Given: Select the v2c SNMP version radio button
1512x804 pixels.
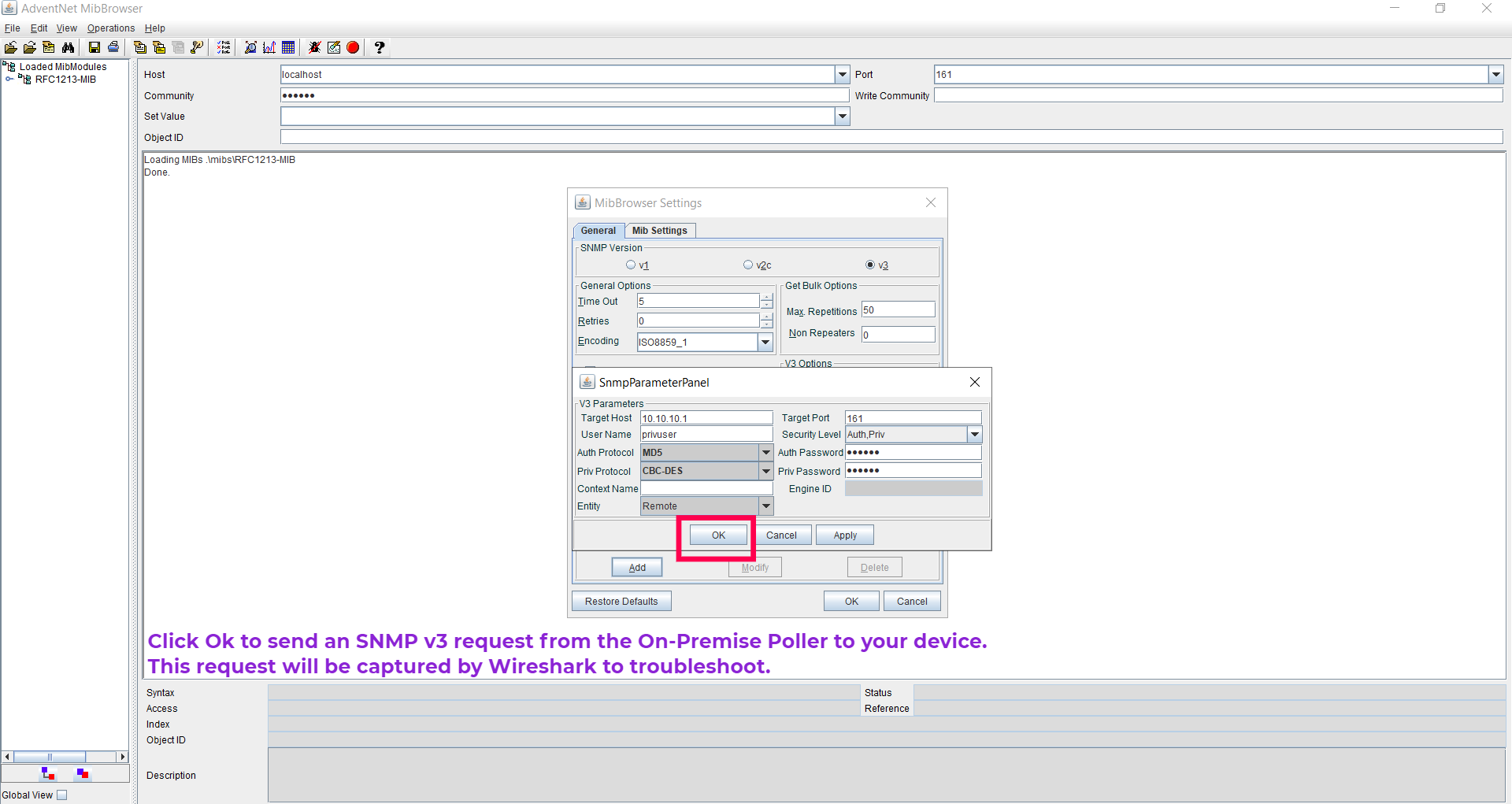Looking at the screenshot, I should click(x=748, y=265).
